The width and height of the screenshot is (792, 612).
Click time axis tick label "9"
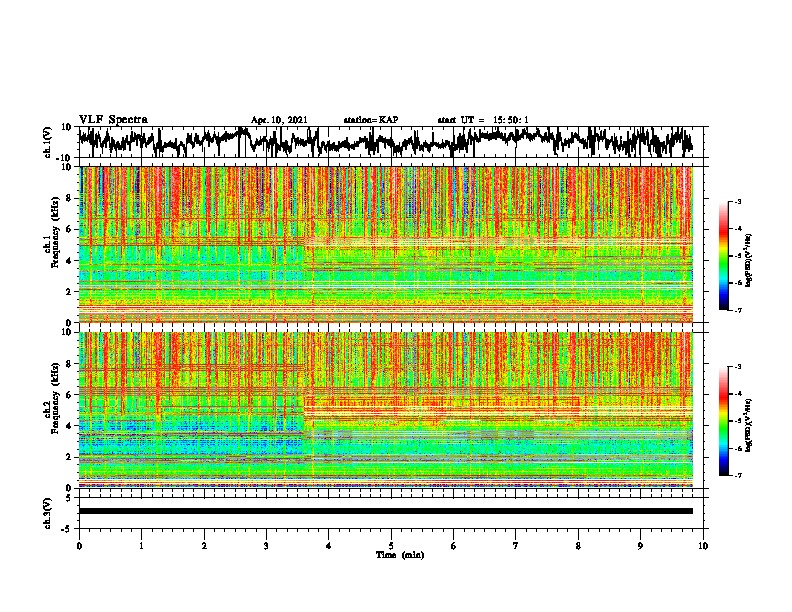point(640,546)
